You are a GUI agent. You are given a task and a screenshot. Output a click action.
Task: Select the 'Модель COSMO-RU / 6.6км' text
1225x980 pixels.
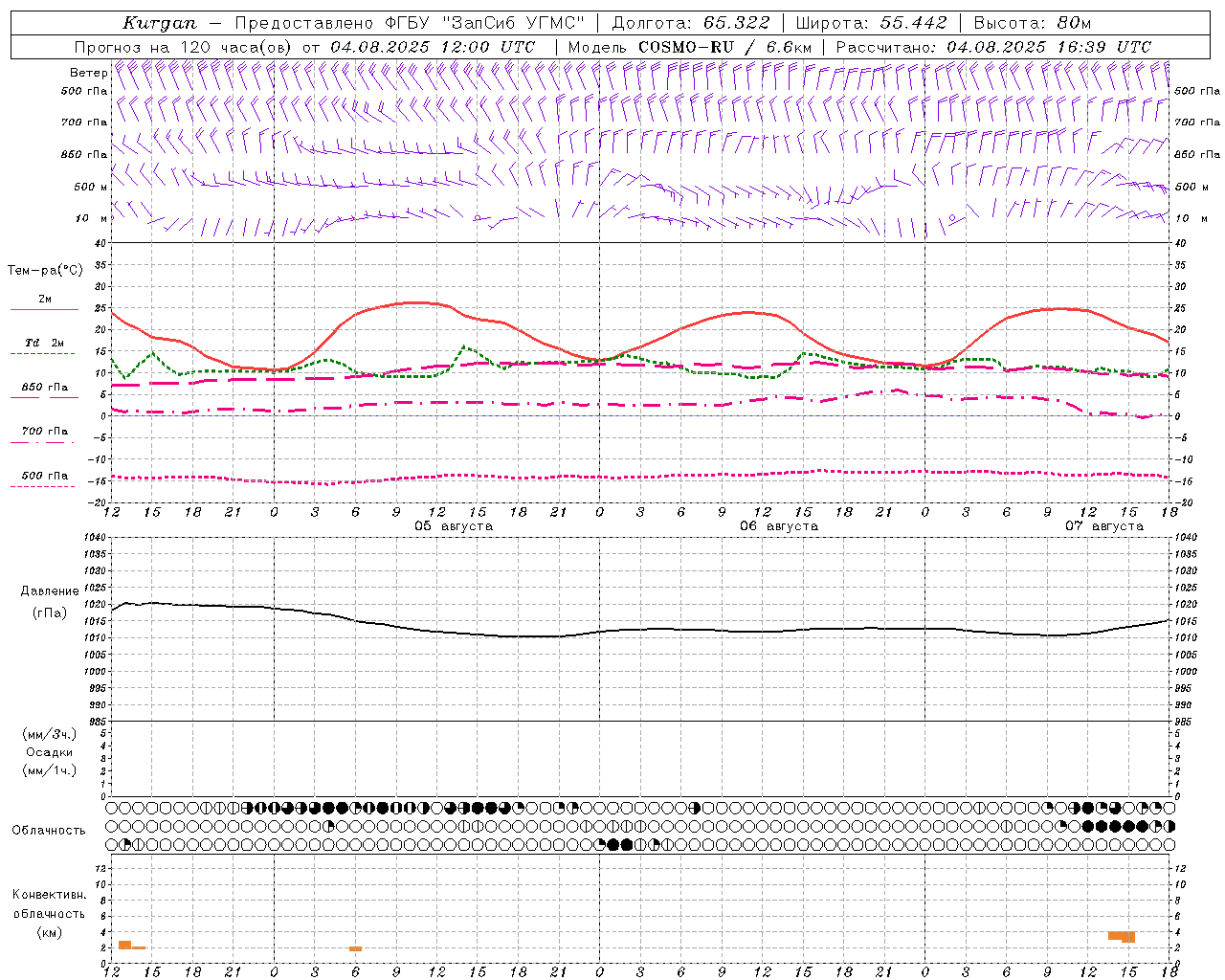(x=690, y=47)
